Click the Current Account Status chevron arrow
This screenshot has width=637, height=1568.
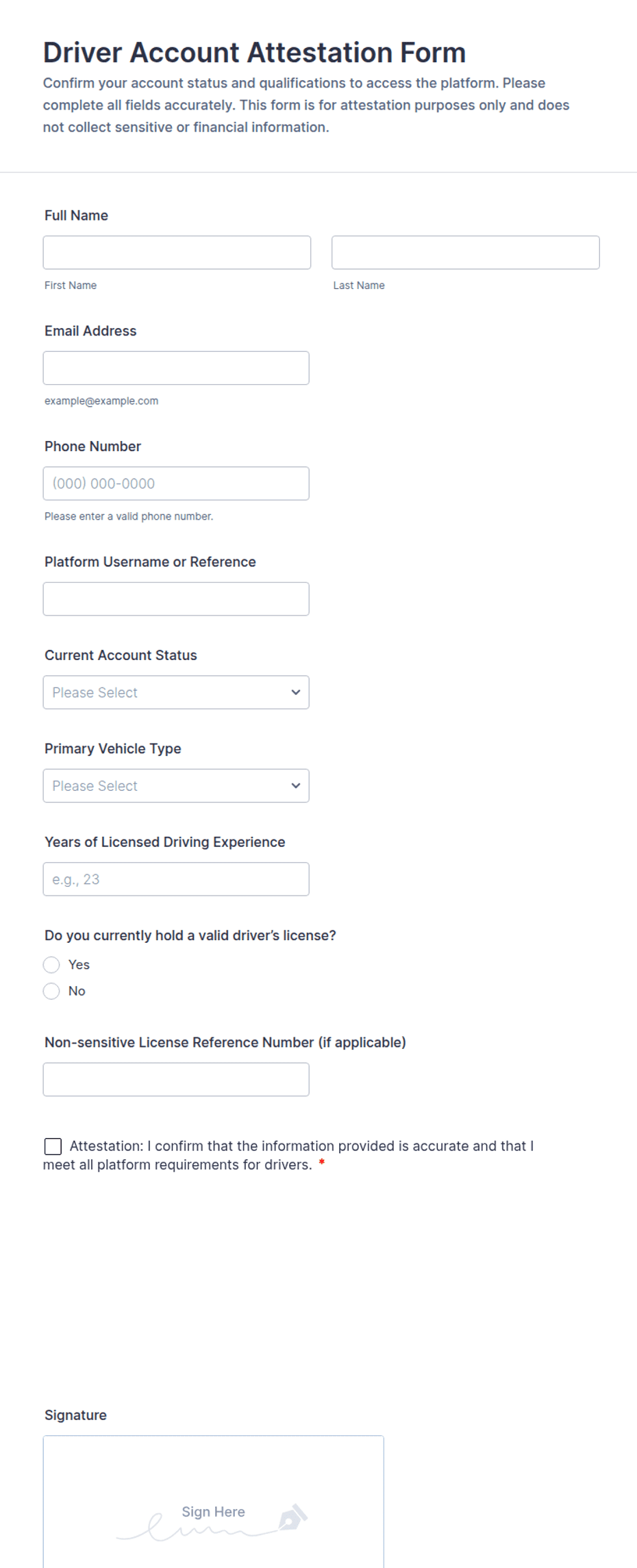[x=295, y=692]
